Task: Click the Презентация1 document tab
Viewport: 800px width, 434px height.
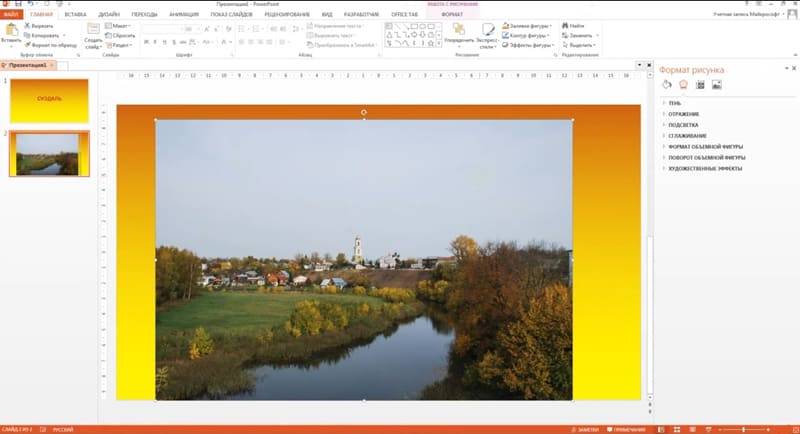Action: click(x=28, y=65)
